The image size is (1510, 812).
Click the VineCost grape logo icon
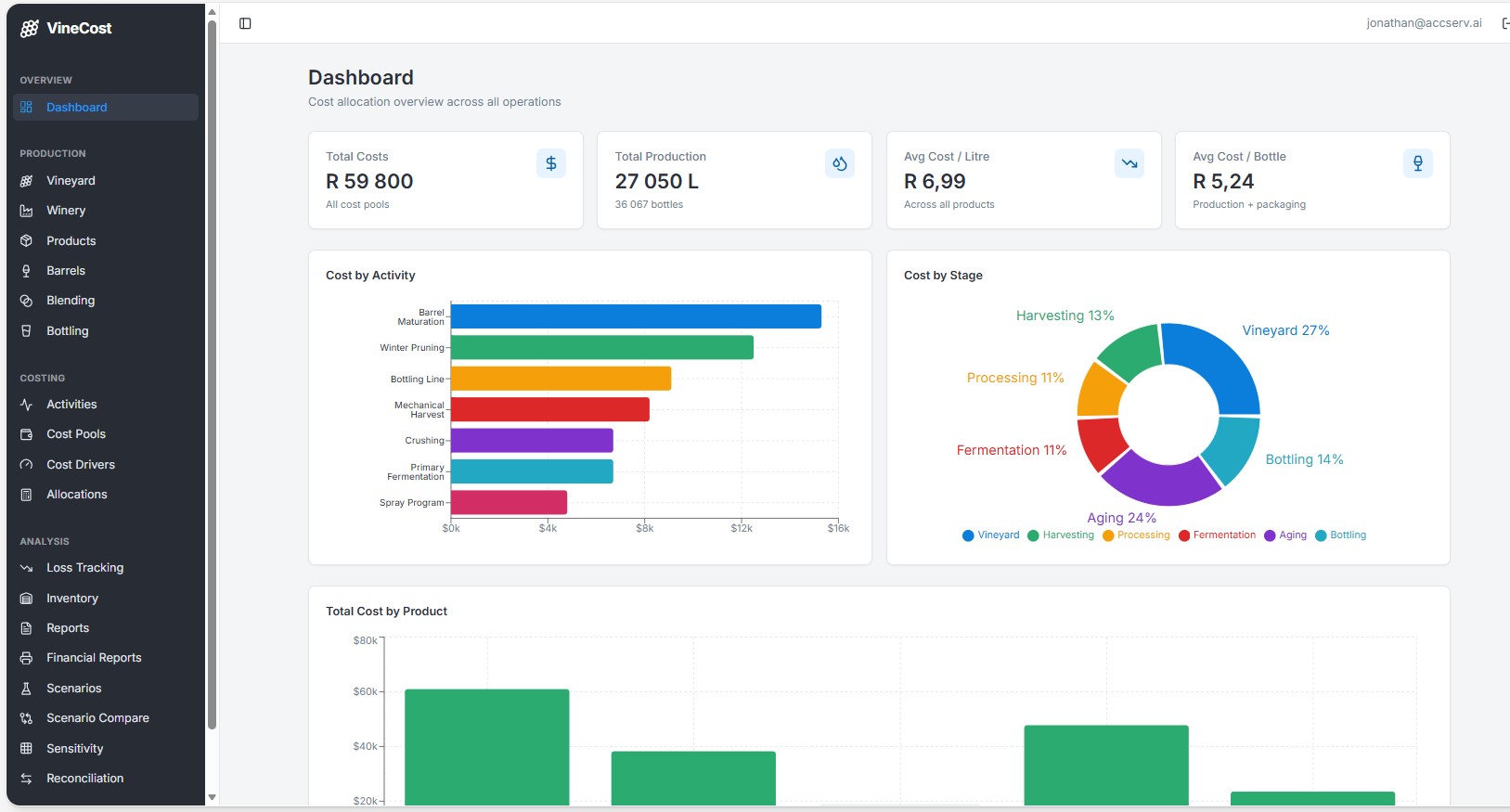tap(29, 29)
